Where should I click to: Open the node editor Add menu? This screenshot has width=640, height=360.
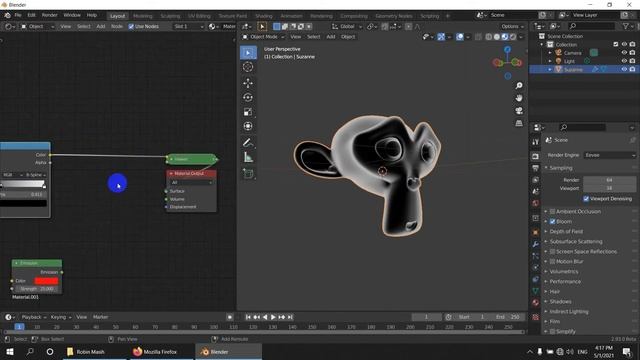[x=101, y=27]
